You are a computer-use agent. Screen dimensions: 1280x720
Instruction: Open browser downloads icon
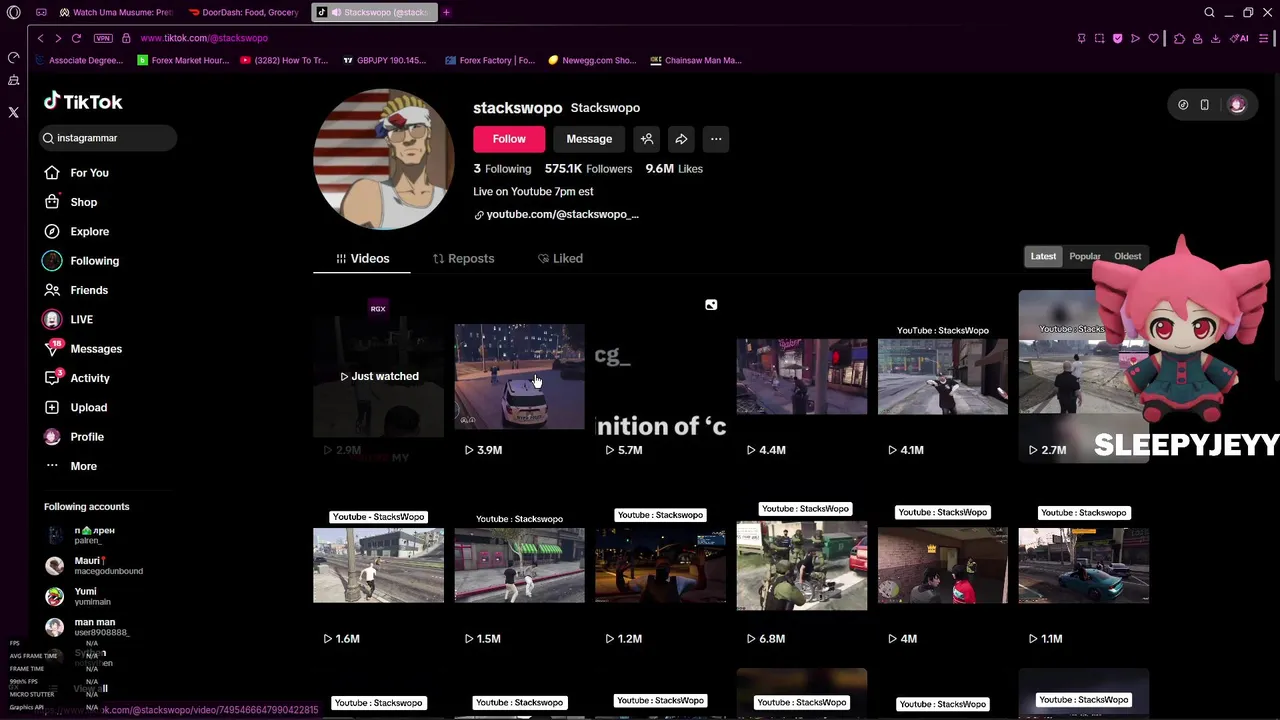[x=1215, y=38]
